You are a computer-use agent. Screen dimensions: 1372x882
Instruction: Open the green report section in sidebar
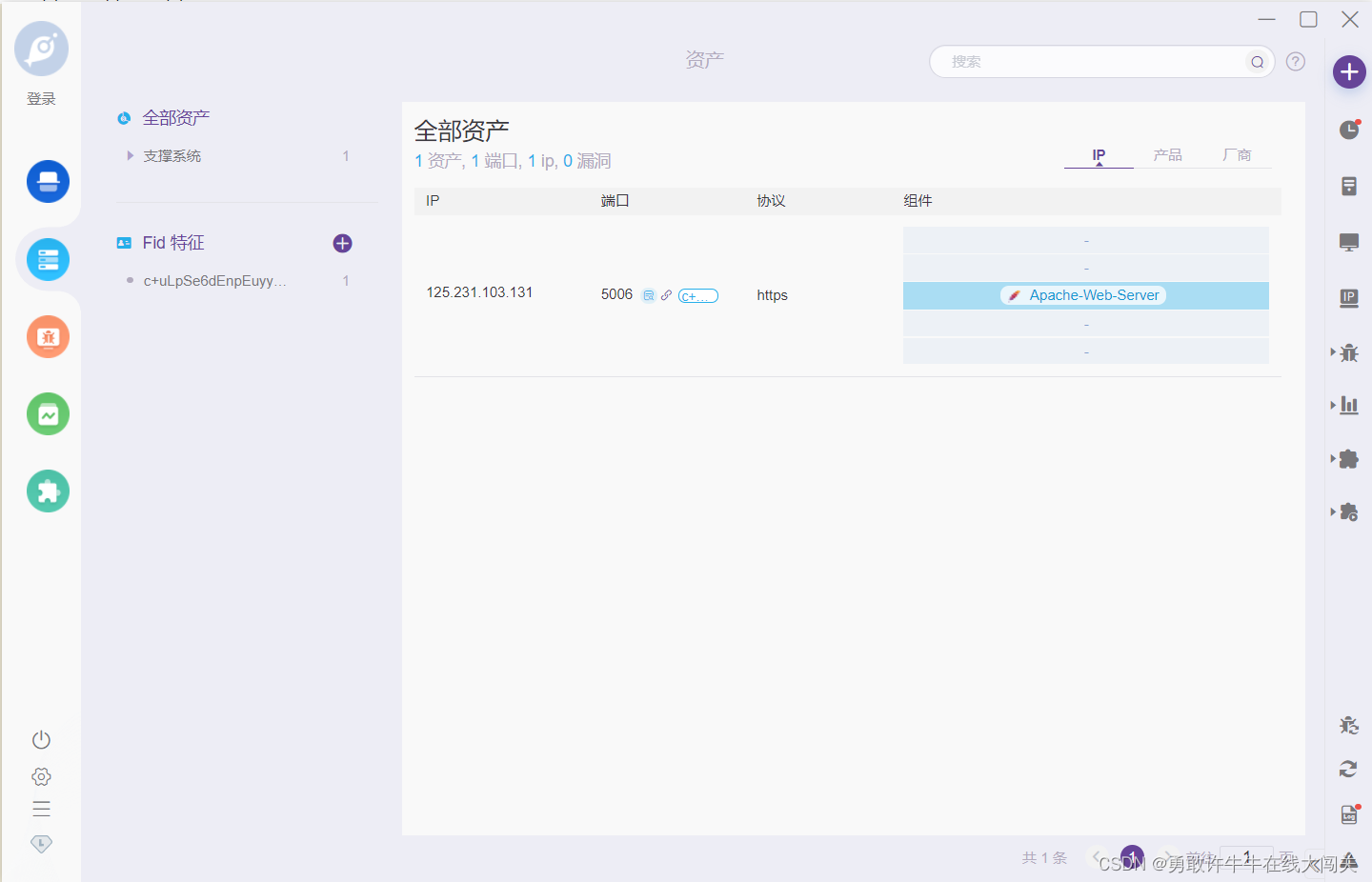[48, 414]
